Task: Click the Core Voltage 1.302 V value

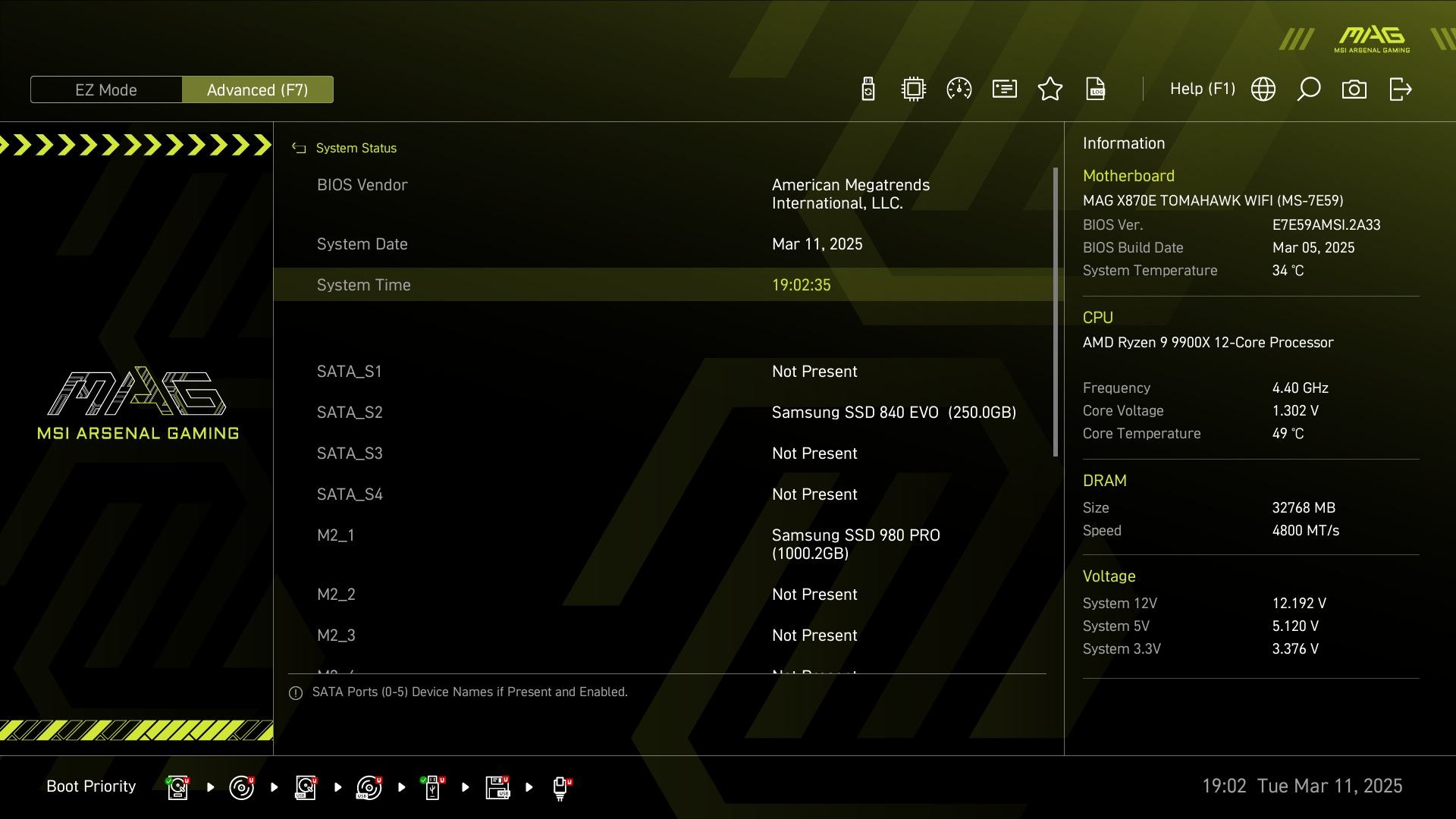Action: coord(1295,411)
